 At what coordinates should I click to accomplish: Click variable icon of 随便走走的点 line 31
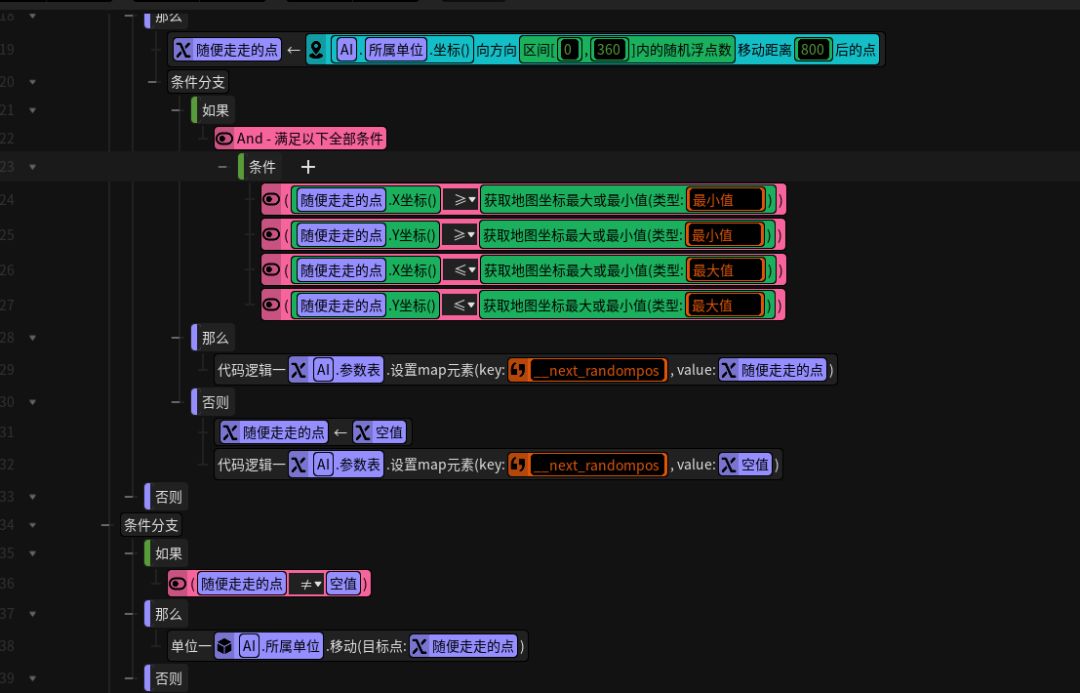pyautogui.click(x=230, y=432)
